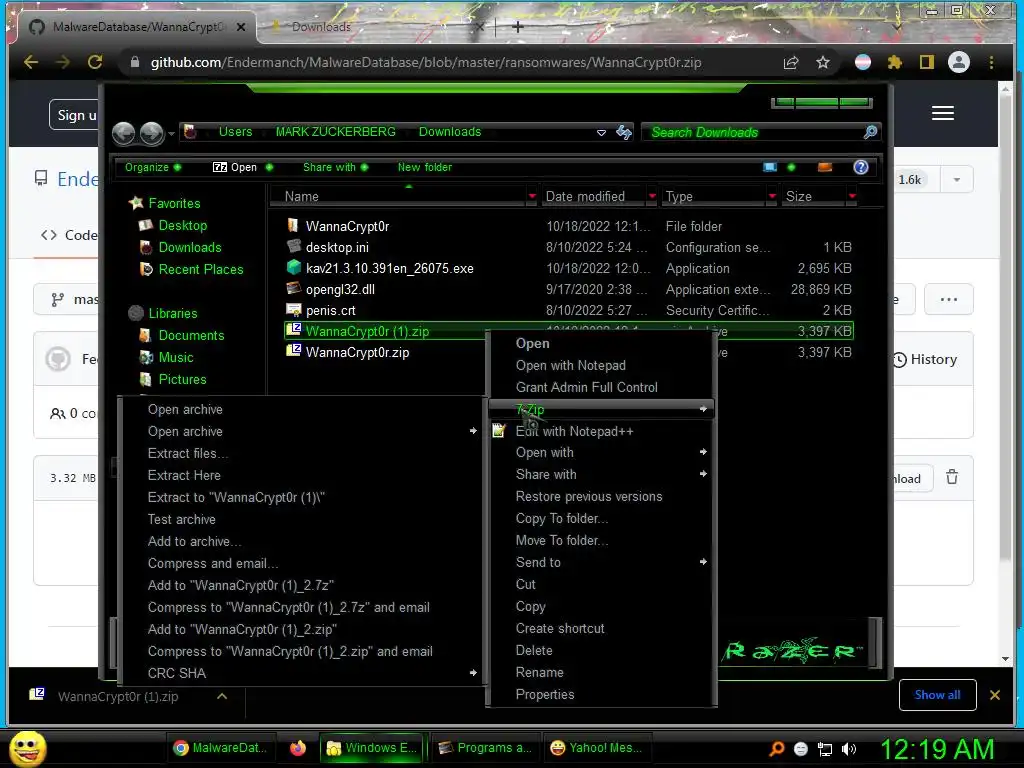Image resolution: width=1024 pixels, height=768 pixels.
Task: Expand the address bar path dropdown arrow
Action: [601, 133]
